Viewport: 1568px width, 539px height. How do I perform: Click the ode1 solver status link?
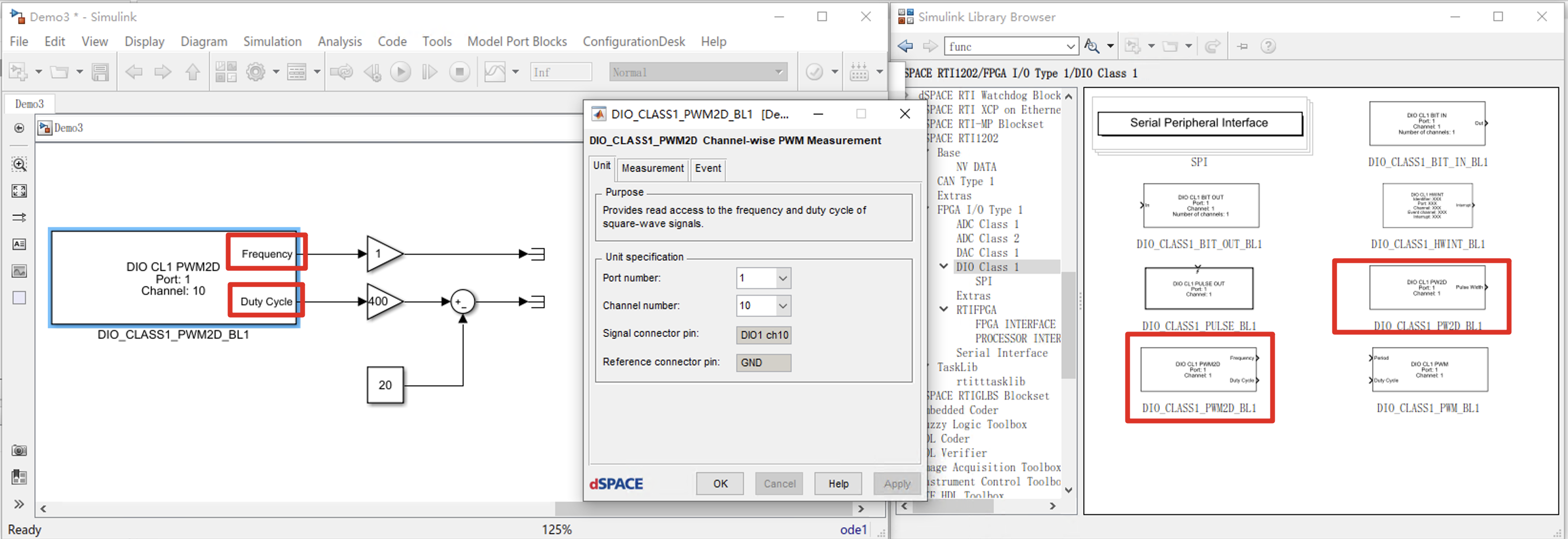tap(853, 530)
